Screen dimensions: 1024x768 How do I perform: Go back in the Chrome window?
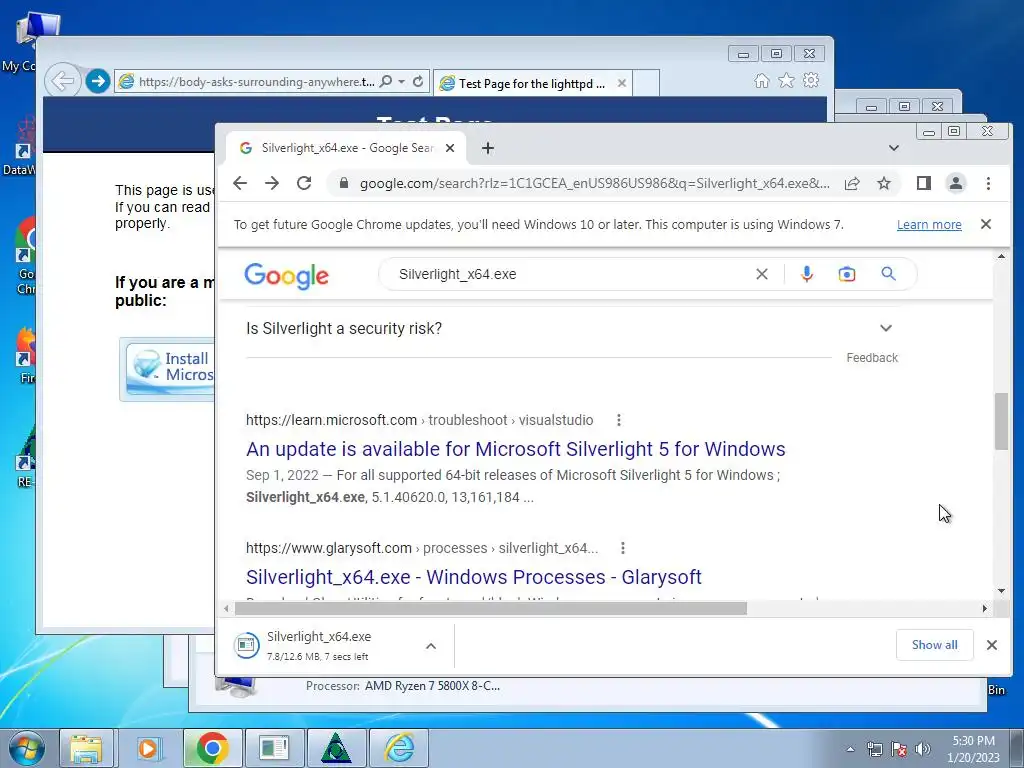(x=240, y=184)
